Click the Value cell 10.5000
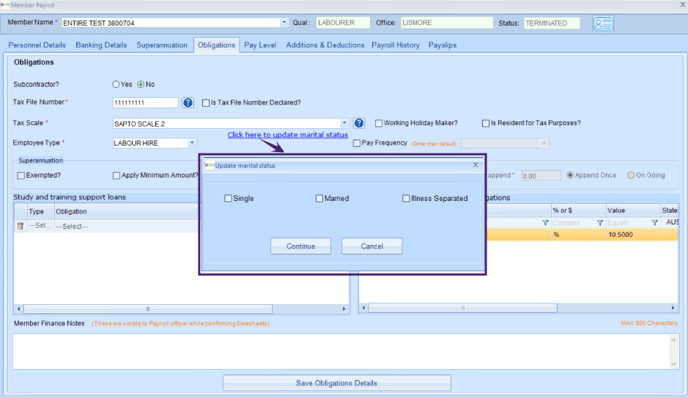 [x=633, y=235]
